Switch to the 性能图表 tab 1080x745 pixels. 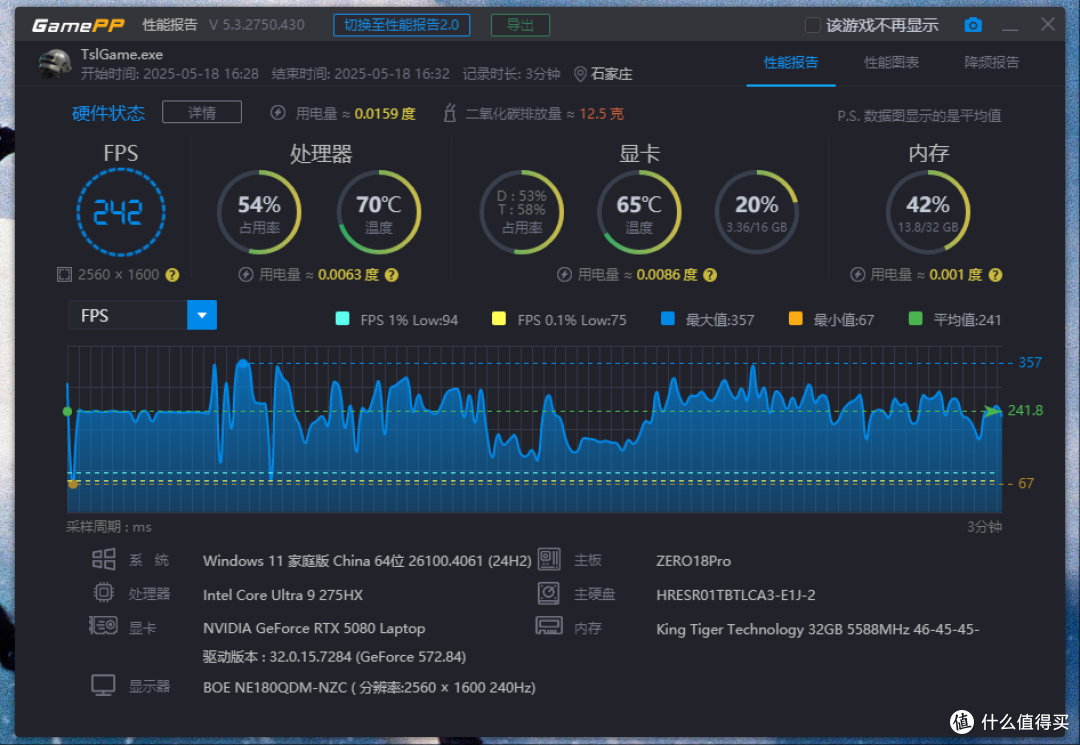tap(891, 63)
